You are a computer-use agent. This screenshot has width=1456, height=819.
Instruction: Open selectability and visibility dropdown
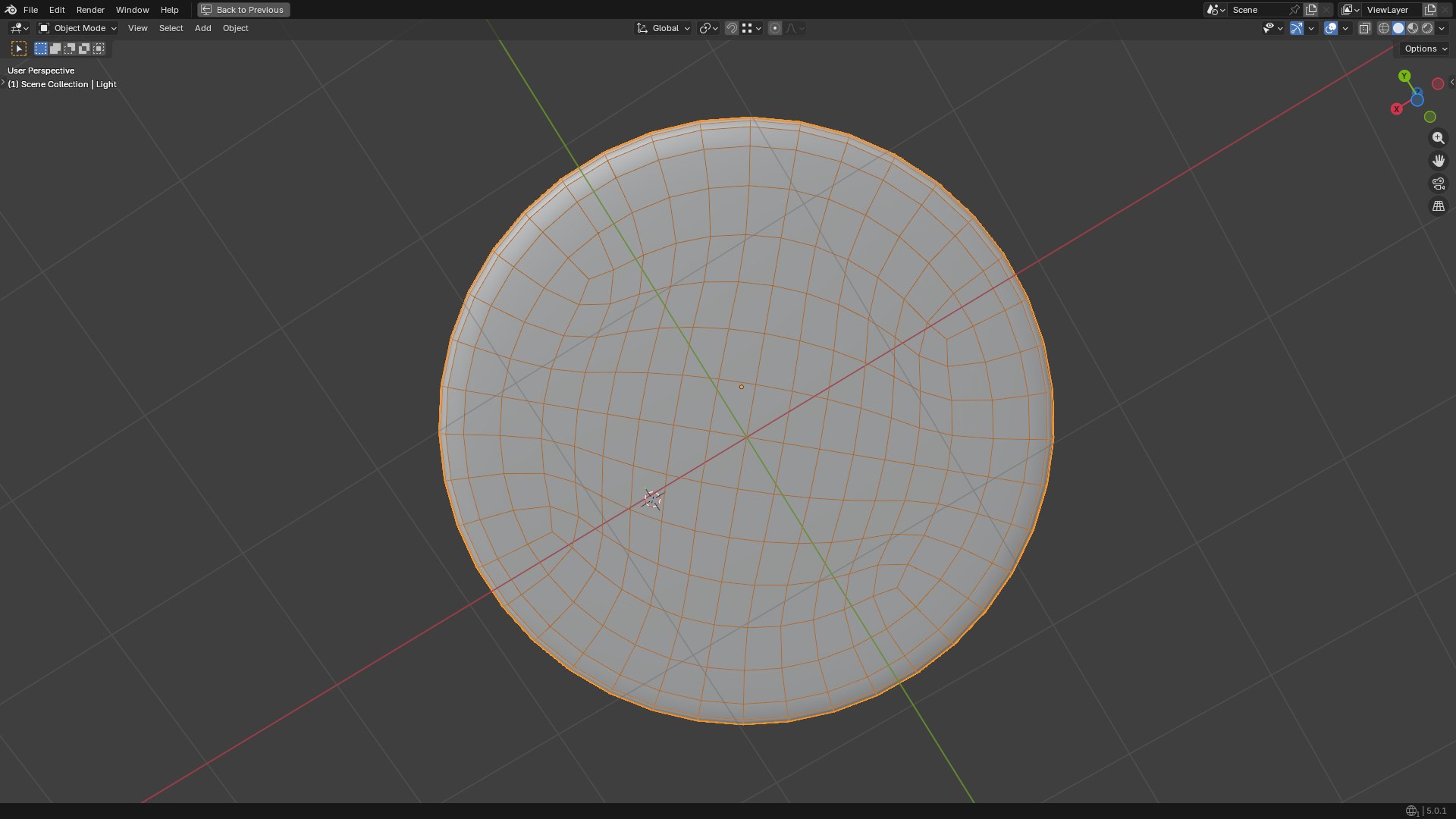[x=1272, y=28]
